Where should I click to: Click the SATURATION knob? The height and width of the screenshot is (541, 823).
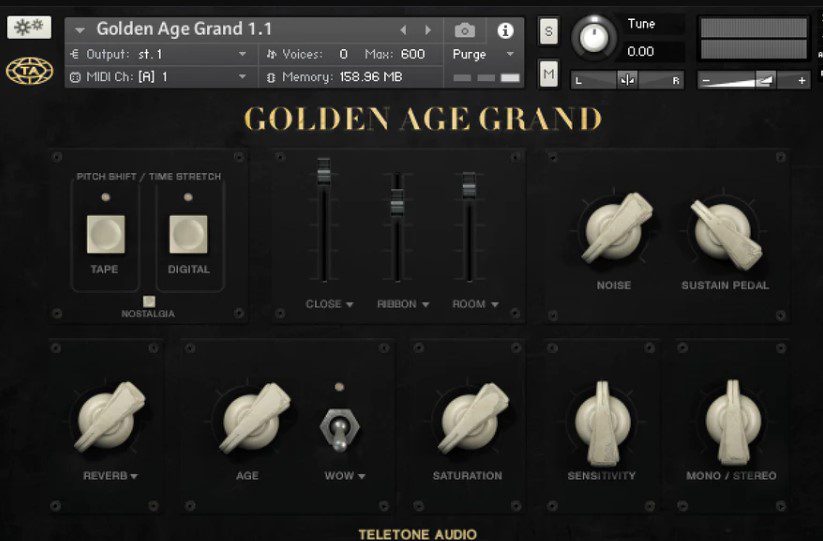(x=471, y=419)
